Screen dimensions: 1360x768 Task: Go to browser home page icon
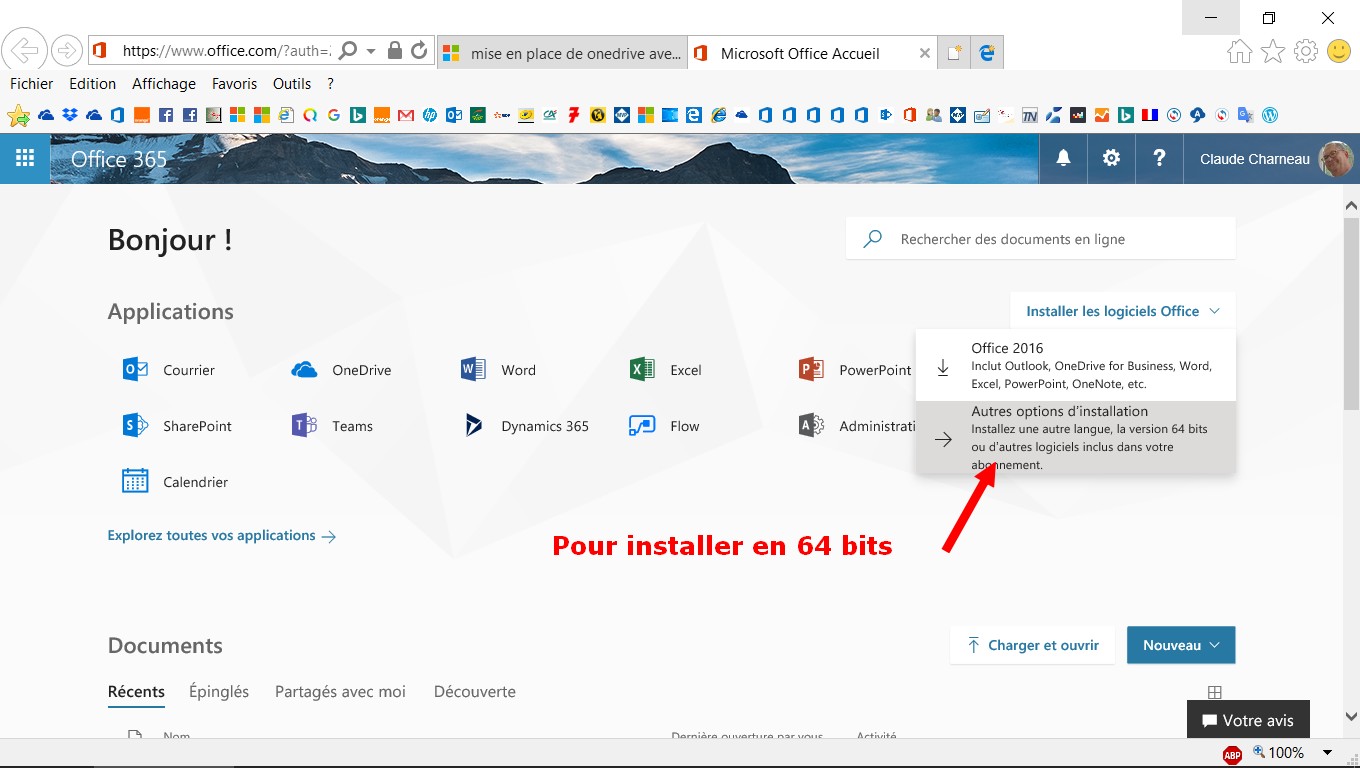tap(1239, 51)
